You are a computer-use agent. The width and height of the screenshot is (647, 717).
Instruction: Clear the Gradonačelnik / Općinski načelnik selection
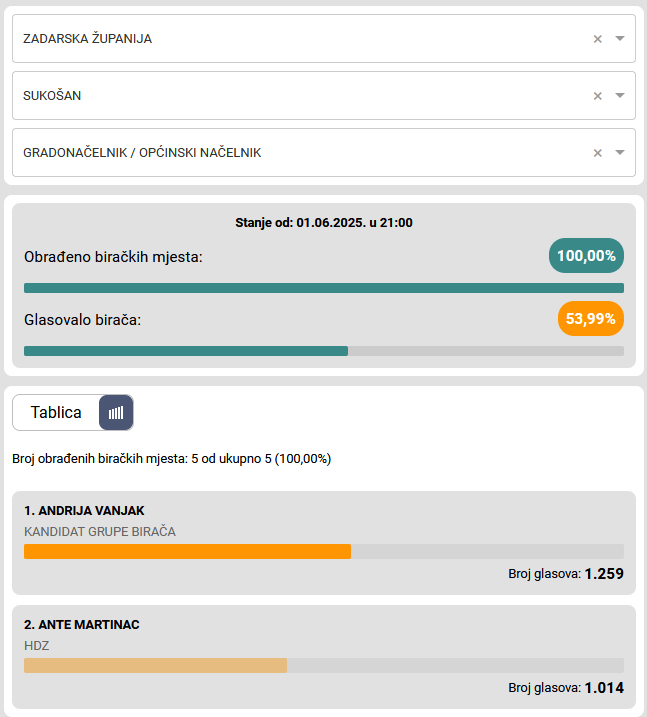[597, 153]
